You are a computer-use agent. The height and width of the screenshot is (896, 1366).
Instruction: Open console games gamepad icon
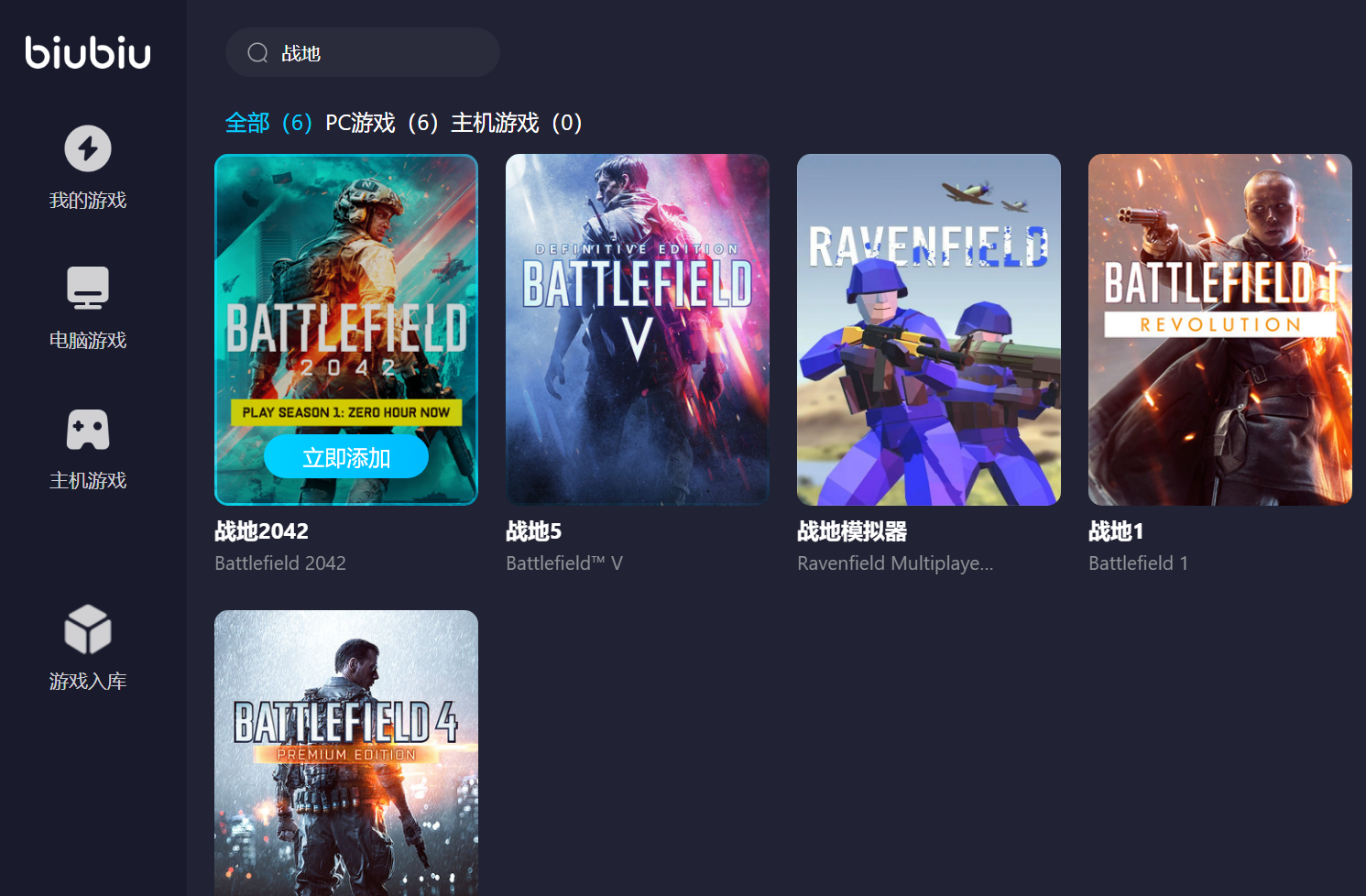coord(88,429)
